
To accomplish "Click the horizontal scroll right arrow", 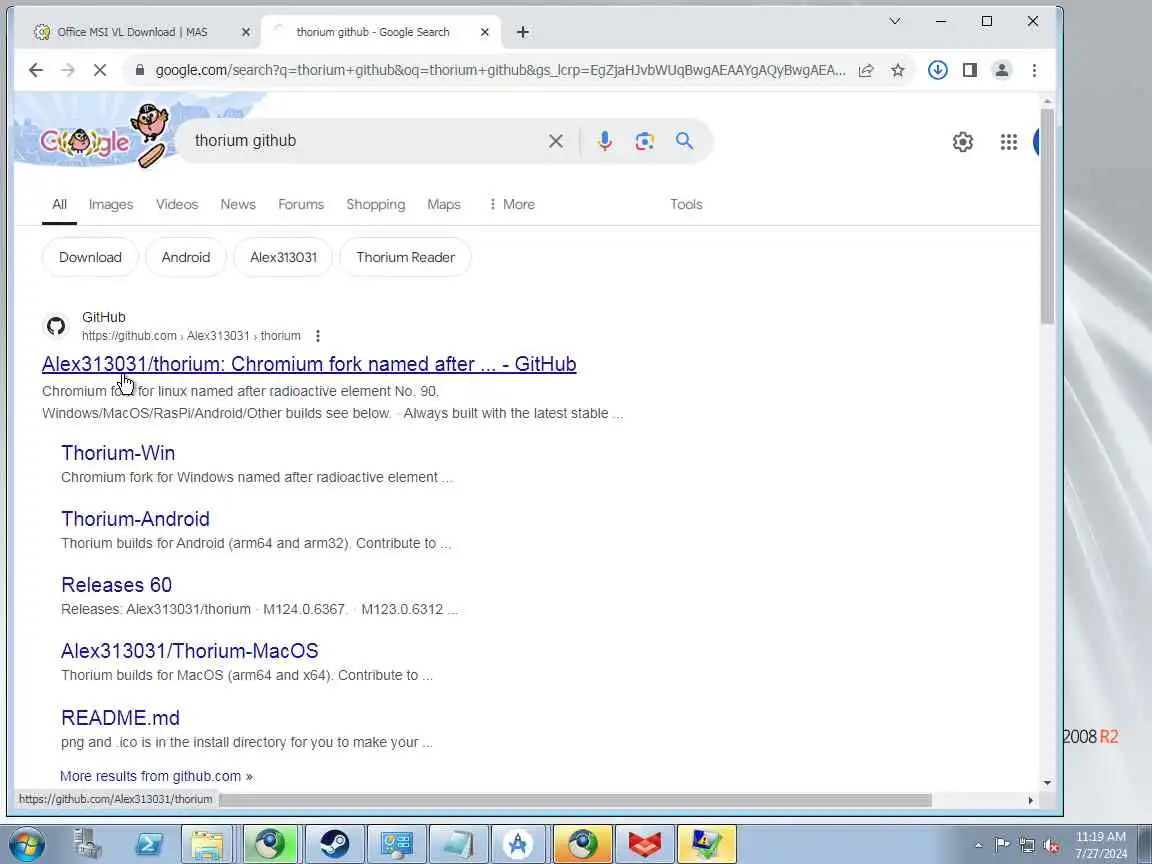I will pos(1030,800).
